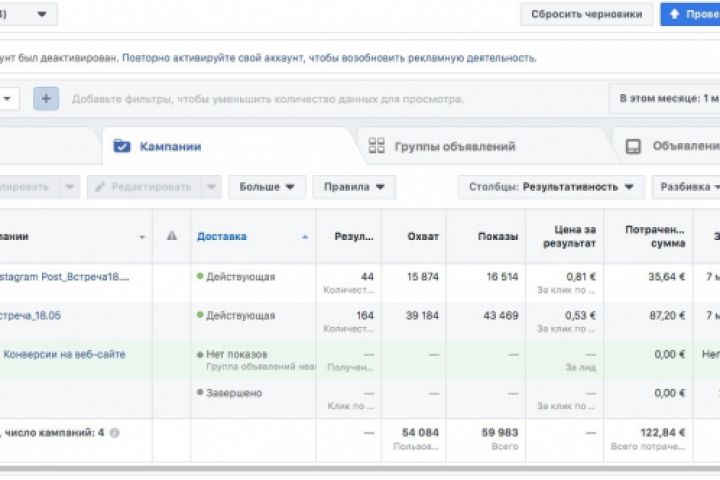Open the Столбцы: Результативность dropdown
Image resolution: width=720 pixels, height=480 pixels.
[551, 187]
